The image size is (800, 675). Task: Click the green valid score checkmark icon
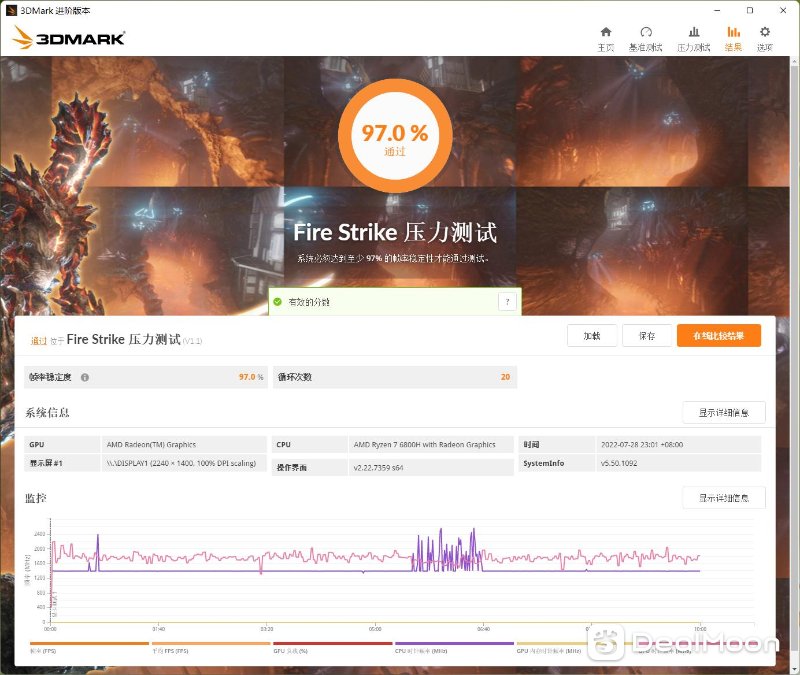[278, 302]
